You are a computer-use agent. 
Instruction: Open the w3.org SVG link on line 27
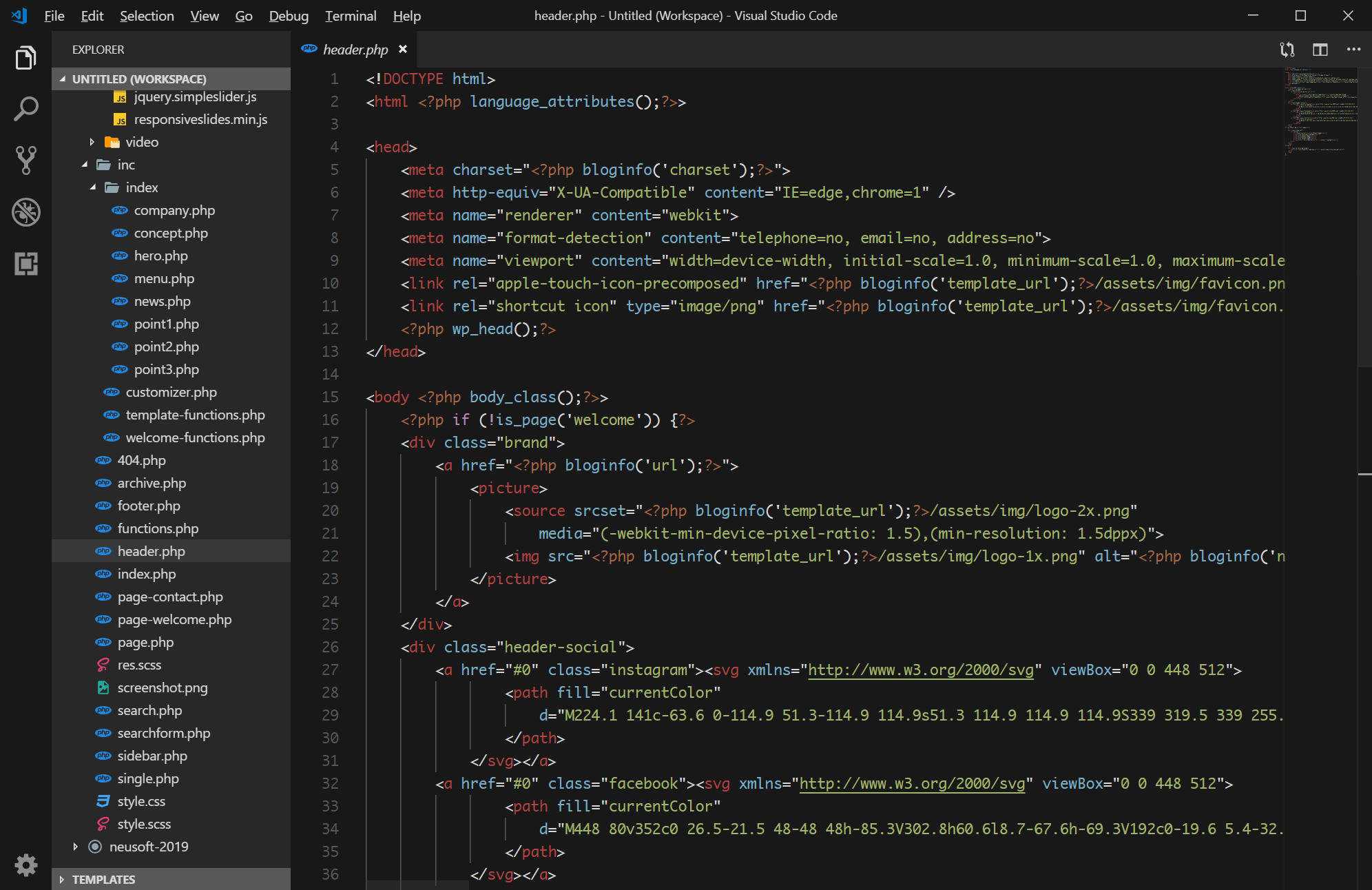(x=920, y=670)
